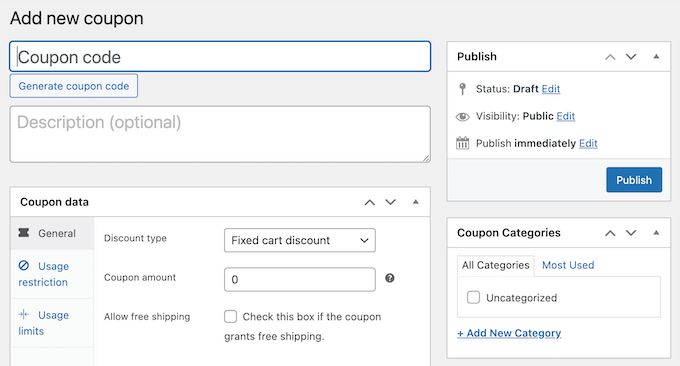Click the Add new coupon heading
Viewport: 680px width, 366px height.
click(77, 19)
